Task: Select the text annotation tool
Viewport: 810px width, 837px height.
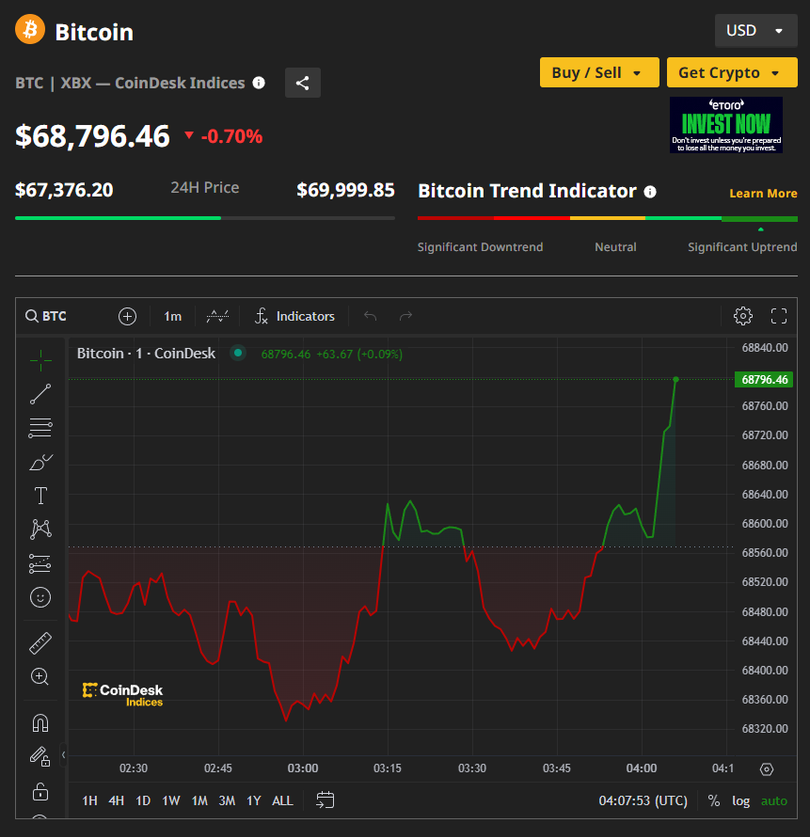Action: 40,496
